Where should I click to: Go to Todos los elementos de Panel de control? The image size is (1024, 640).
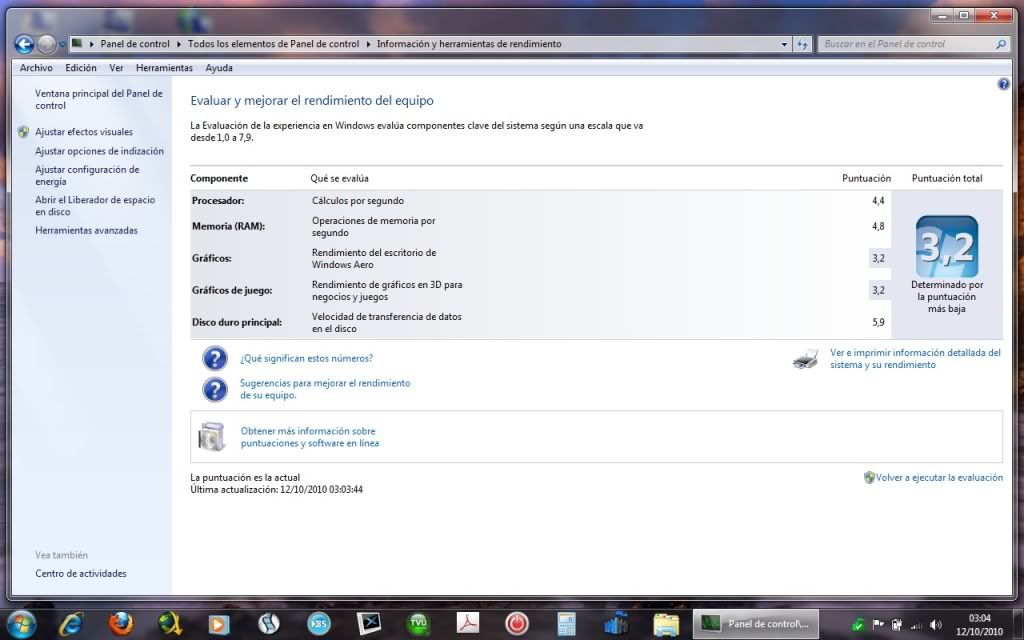[x=274, y=44]
